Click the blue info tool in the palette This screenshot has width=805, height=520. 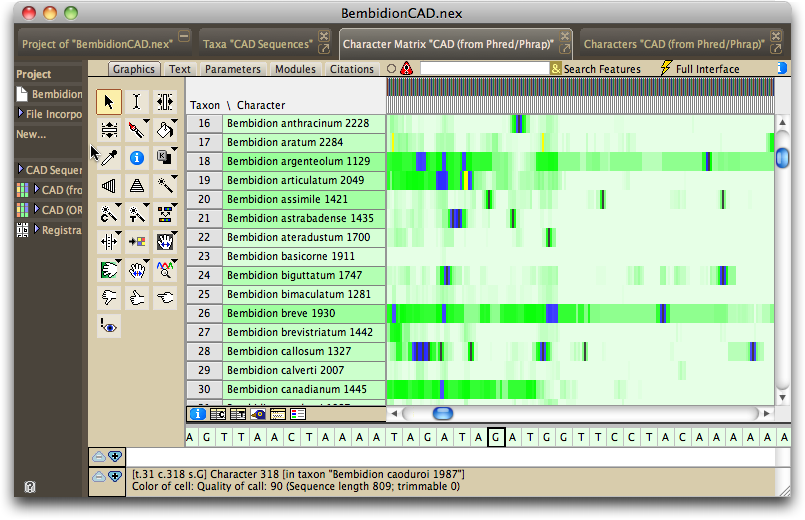point(137,158)
